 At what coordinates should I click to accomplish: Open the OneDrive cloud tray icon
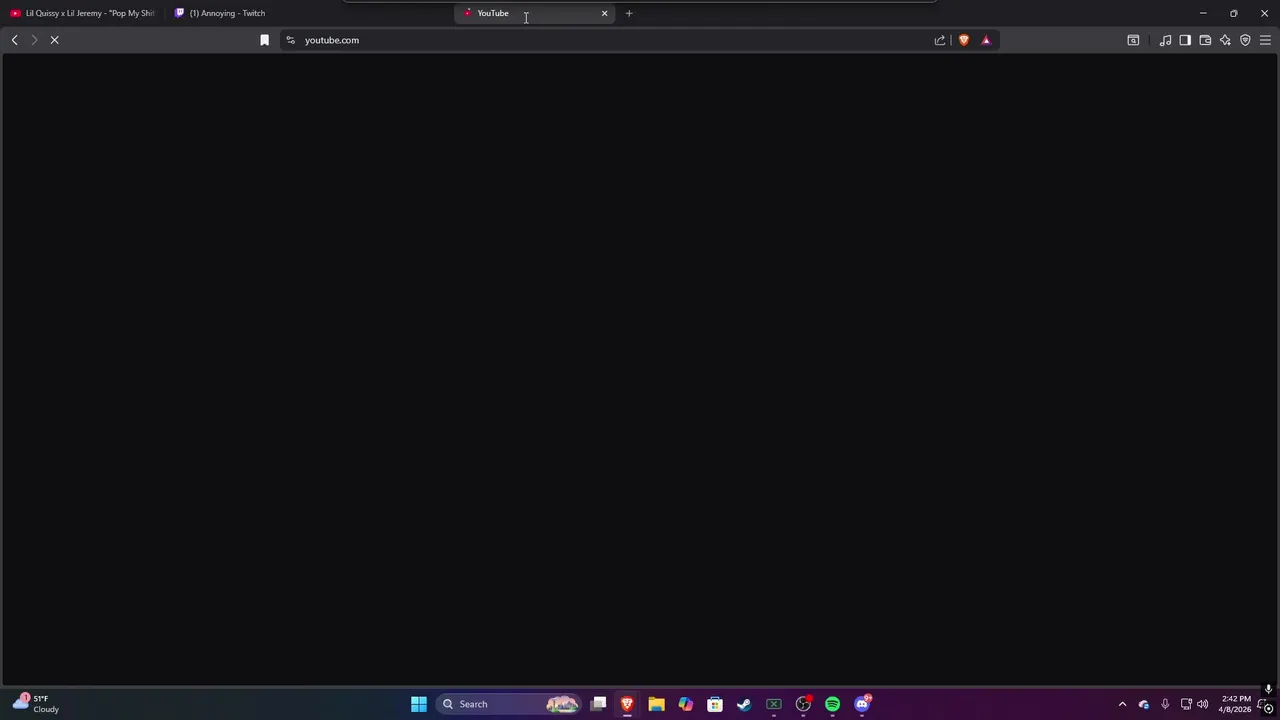[1144, 704]
